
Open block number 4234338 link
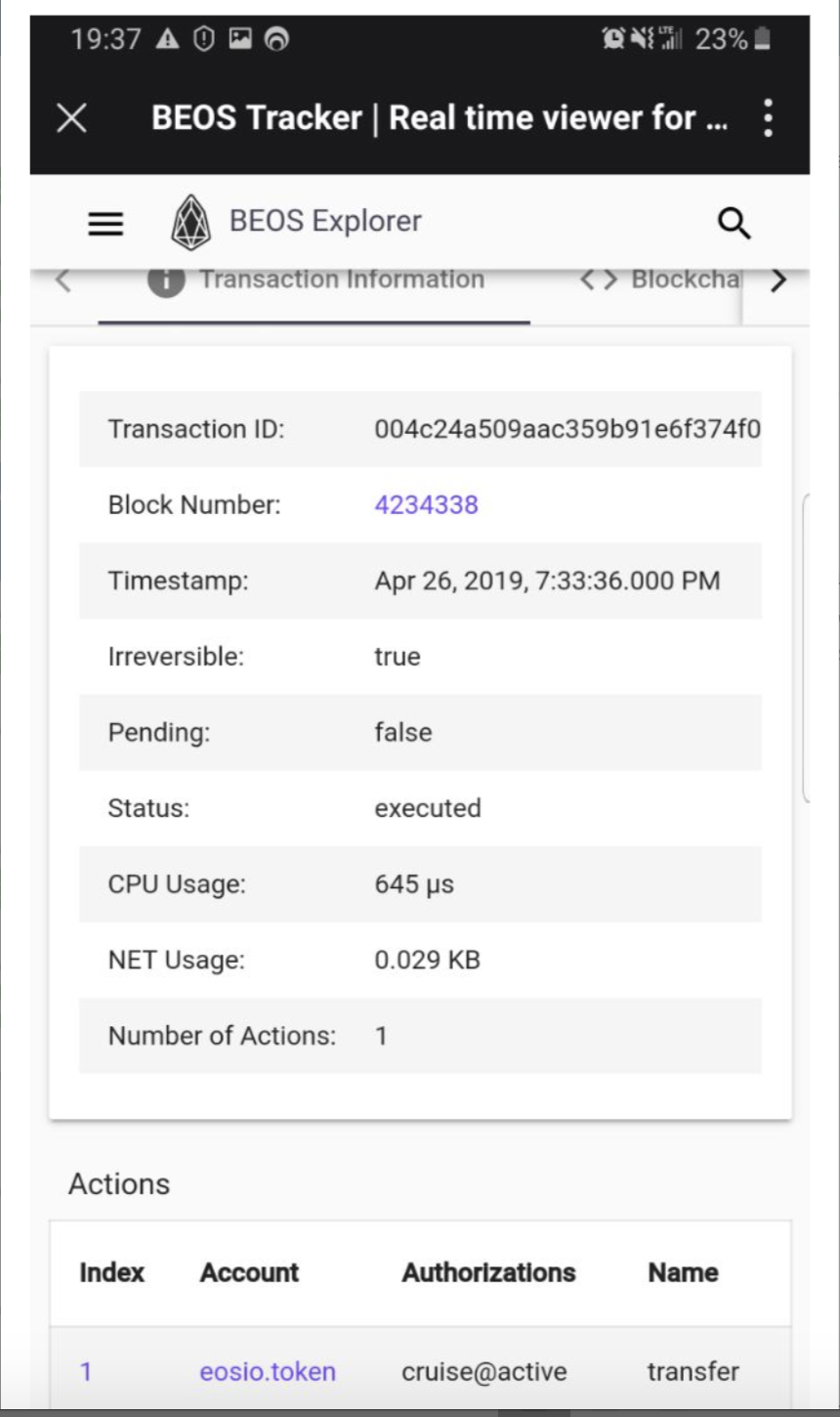pyautogui.click(x=426, y=505)
